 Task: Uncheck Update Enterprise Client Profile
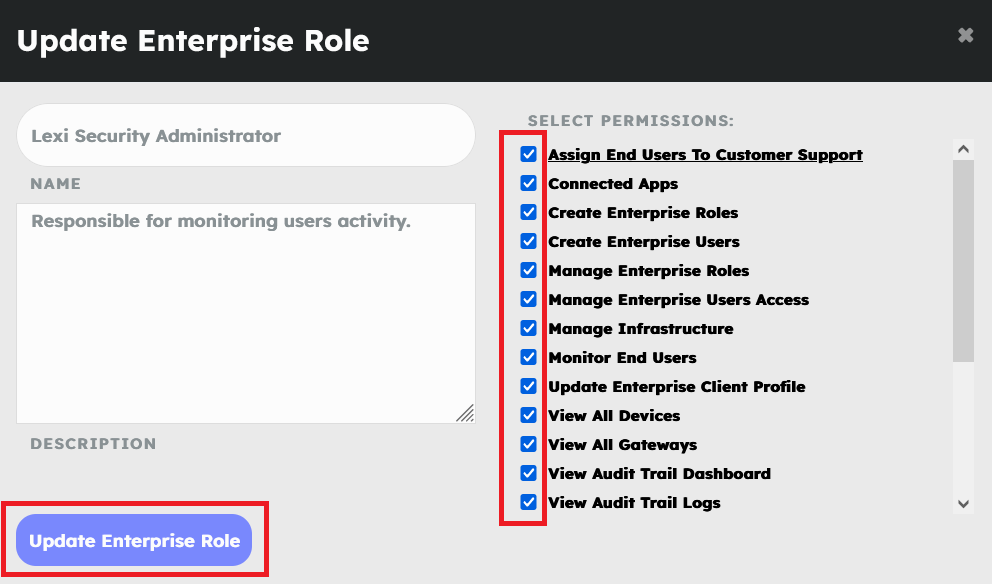pos(529,387)
